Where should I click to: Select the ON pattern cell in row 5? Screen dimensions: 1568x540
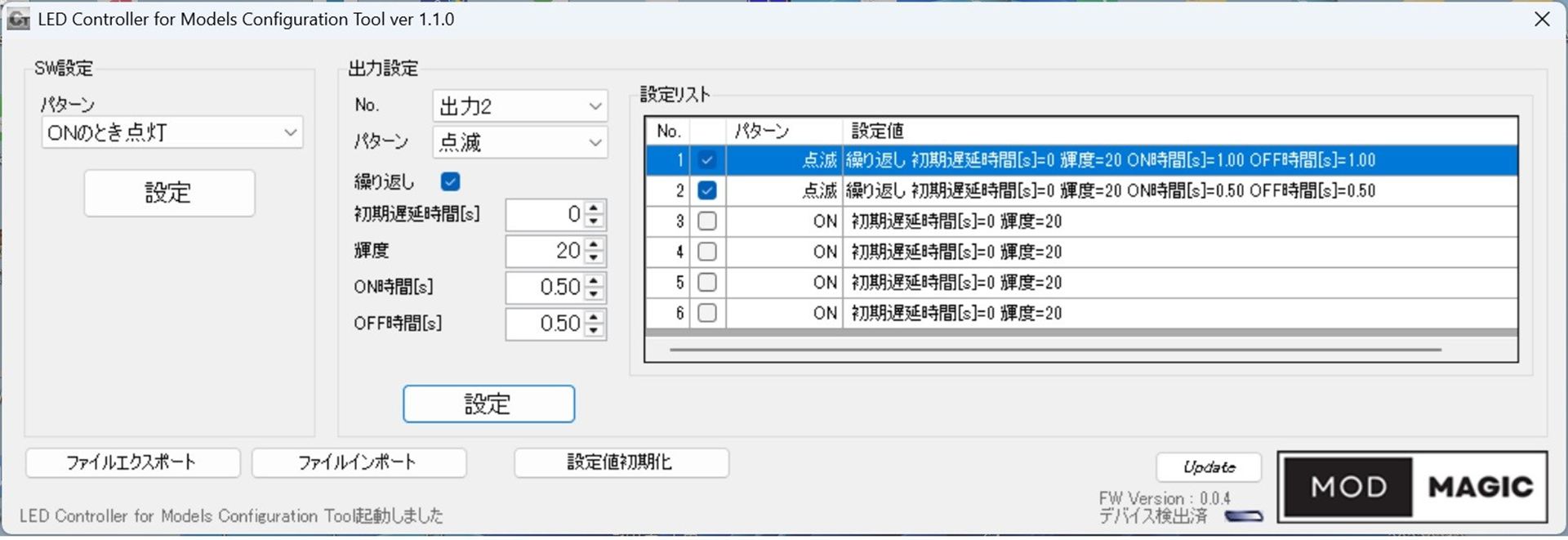(784, 283)
